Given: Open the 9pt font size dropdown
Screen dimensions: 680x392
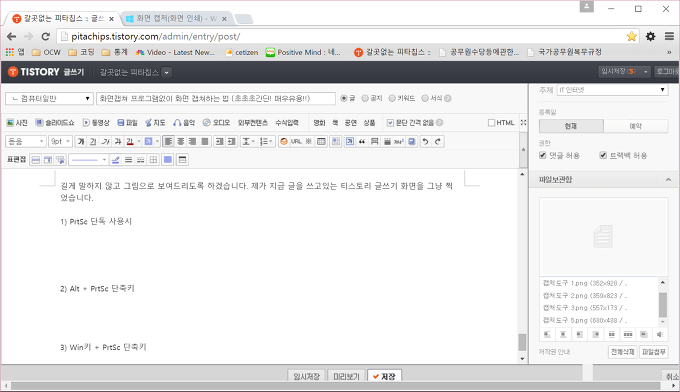Looking at the screenshot, I should [x=60, y=141].
